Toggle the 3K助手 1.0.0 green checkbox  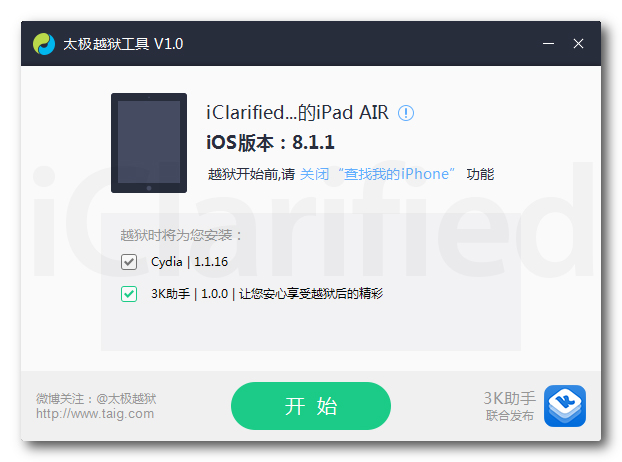pos(129,294)
